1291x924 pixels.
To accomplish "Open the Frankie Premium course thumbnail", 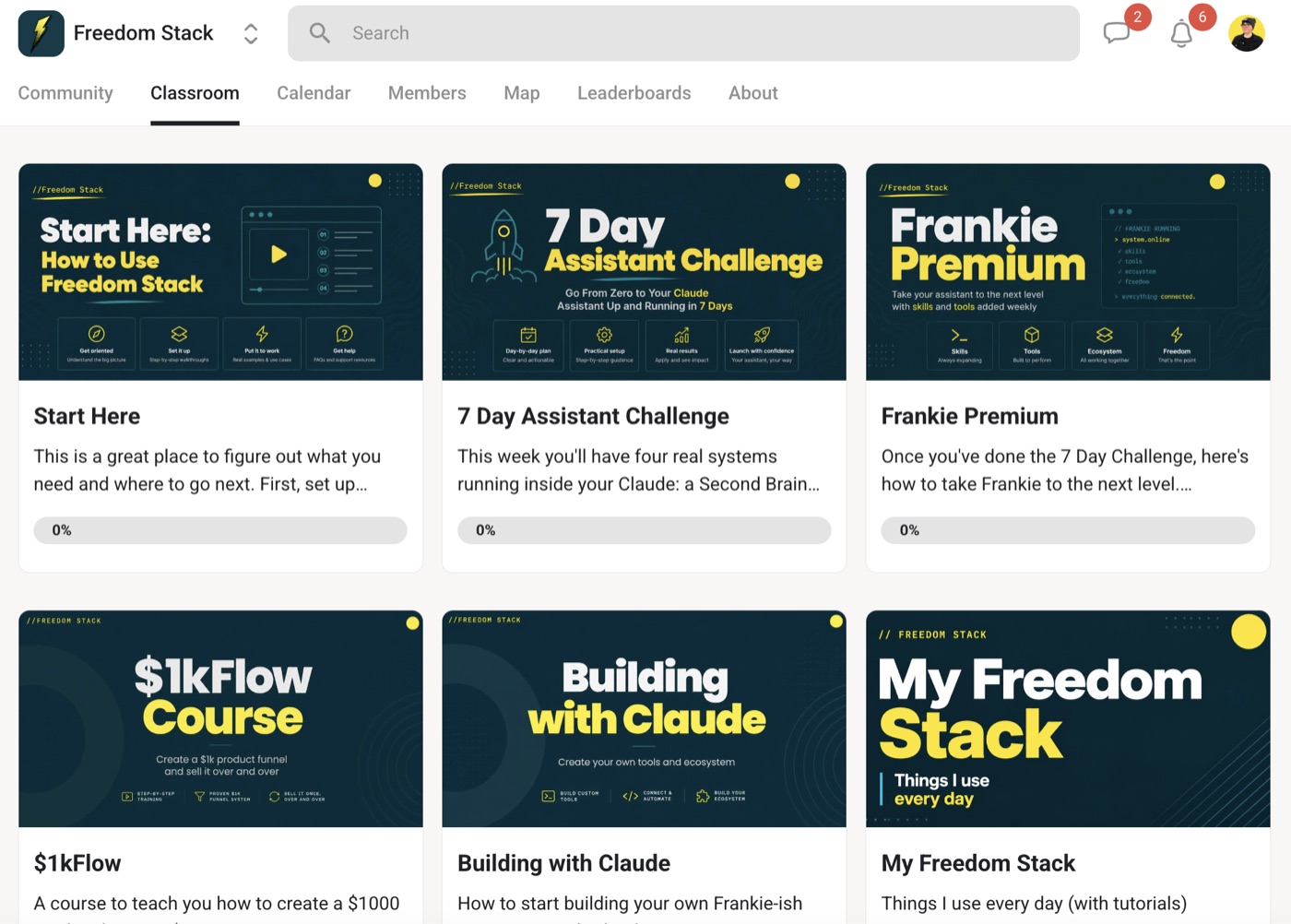I will coord(1068,272).
